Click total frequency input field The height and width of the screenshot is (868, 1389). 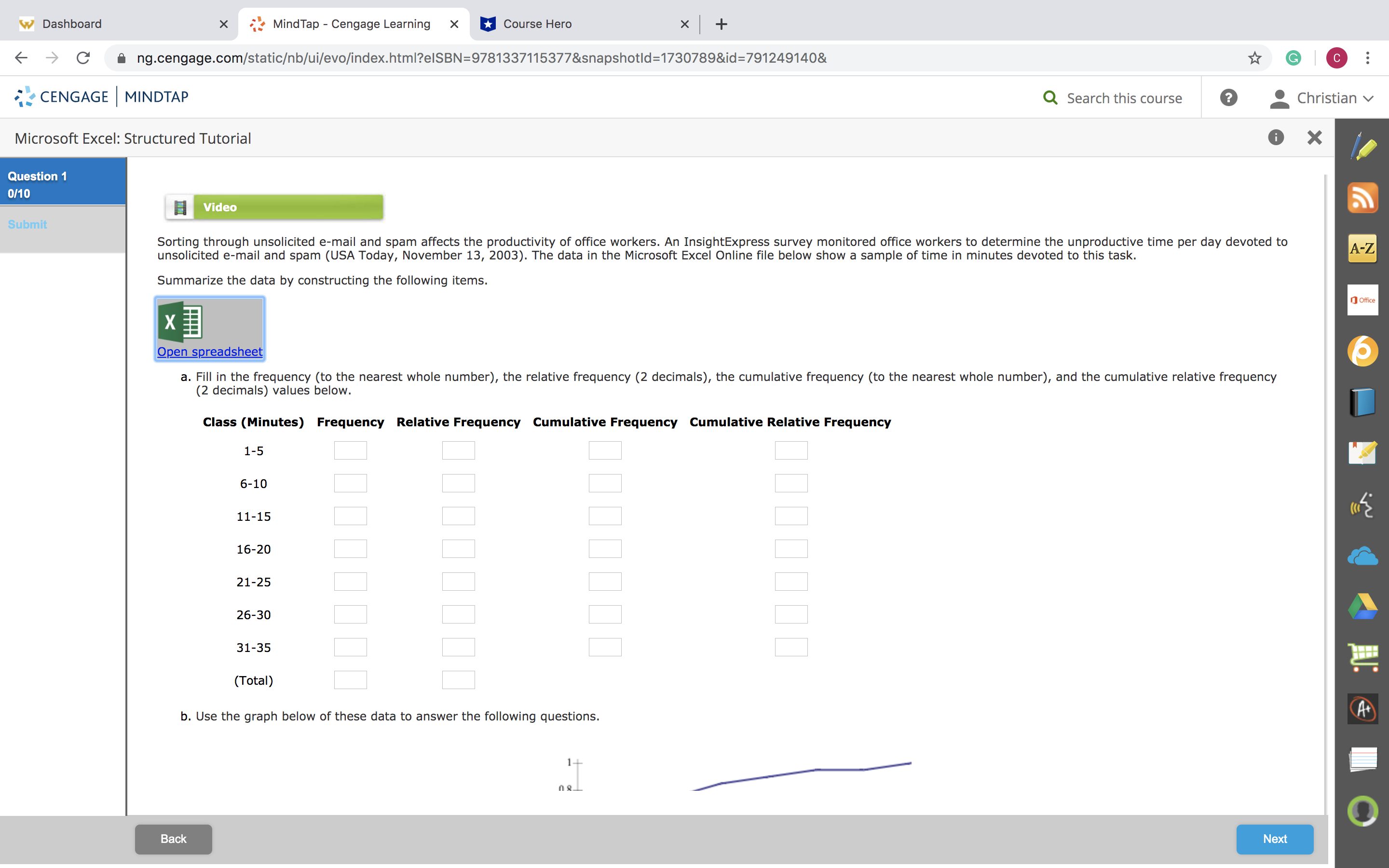click(x=349, y=680)
